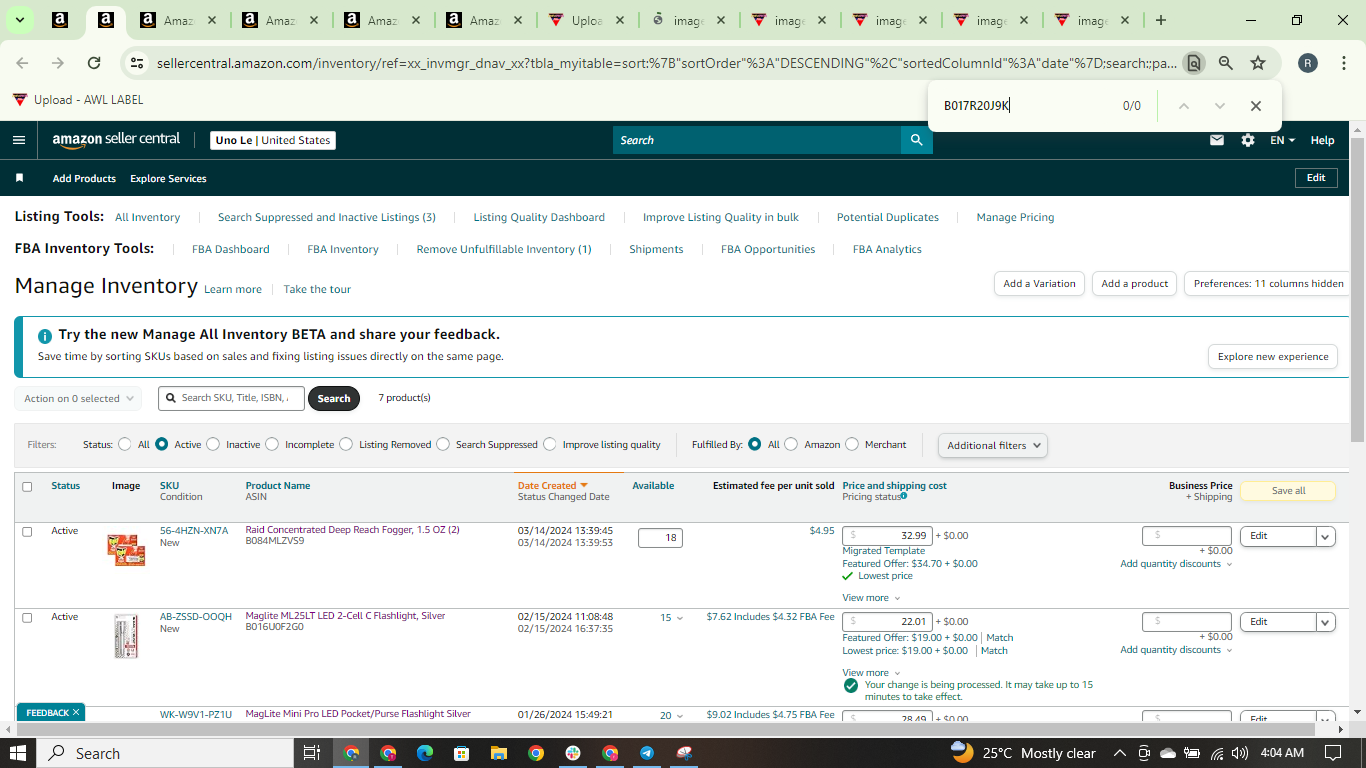Select the Search Suppressed radio button

443,444
